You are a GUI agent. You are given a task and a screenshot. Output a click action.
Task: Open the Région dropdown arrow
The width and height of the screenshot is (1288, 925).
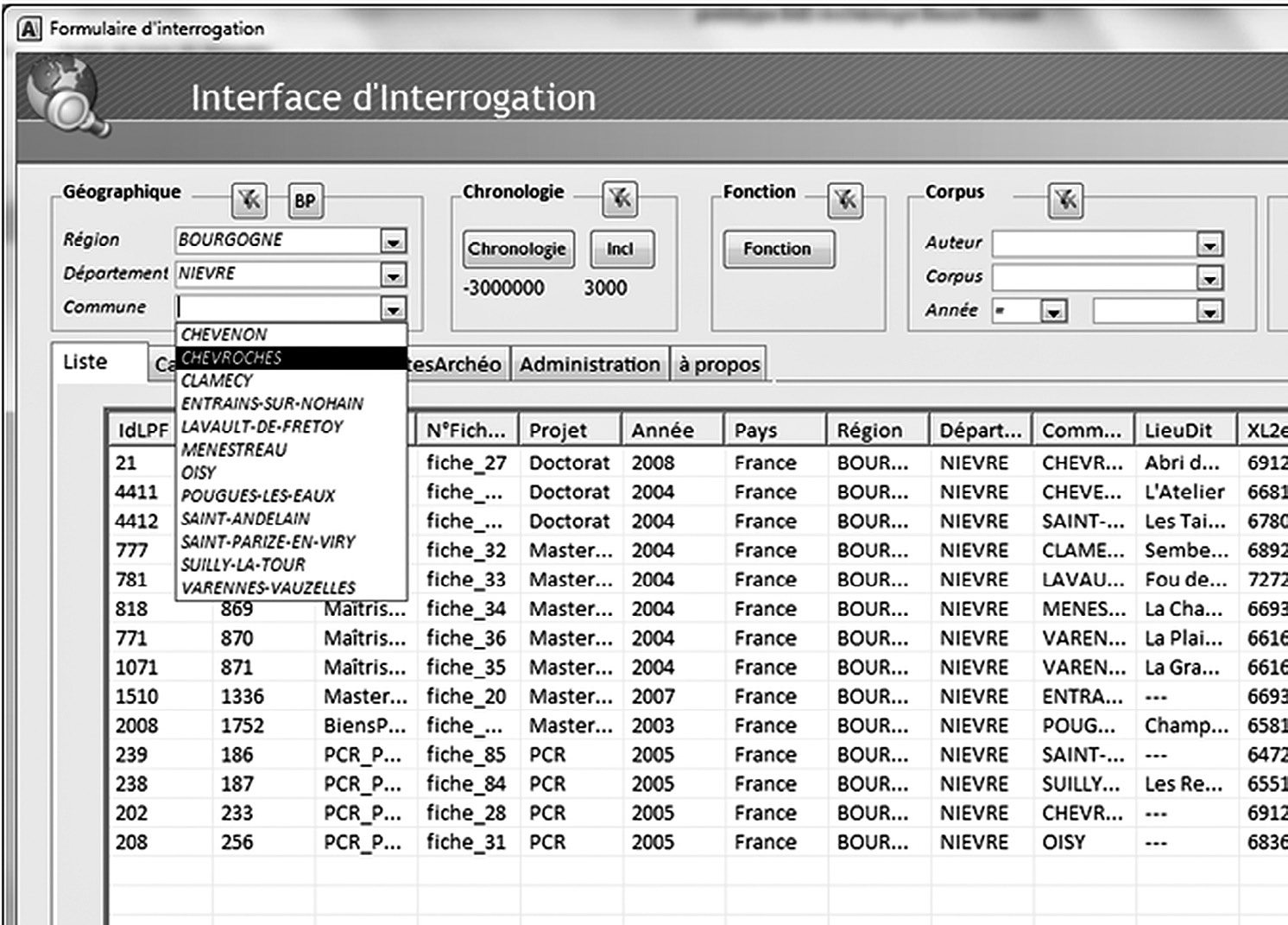(393, 241)
